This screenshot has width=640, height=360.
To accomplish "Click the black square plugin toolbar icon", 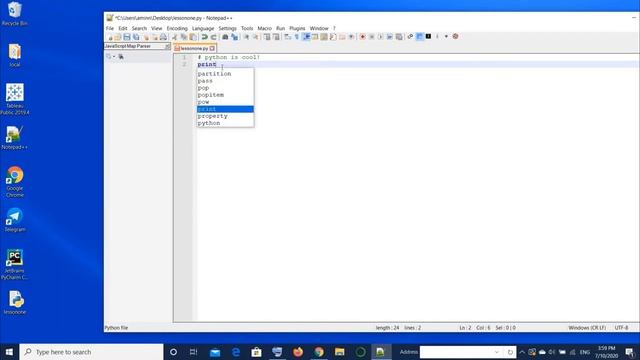I will click(x=428, y=37).
